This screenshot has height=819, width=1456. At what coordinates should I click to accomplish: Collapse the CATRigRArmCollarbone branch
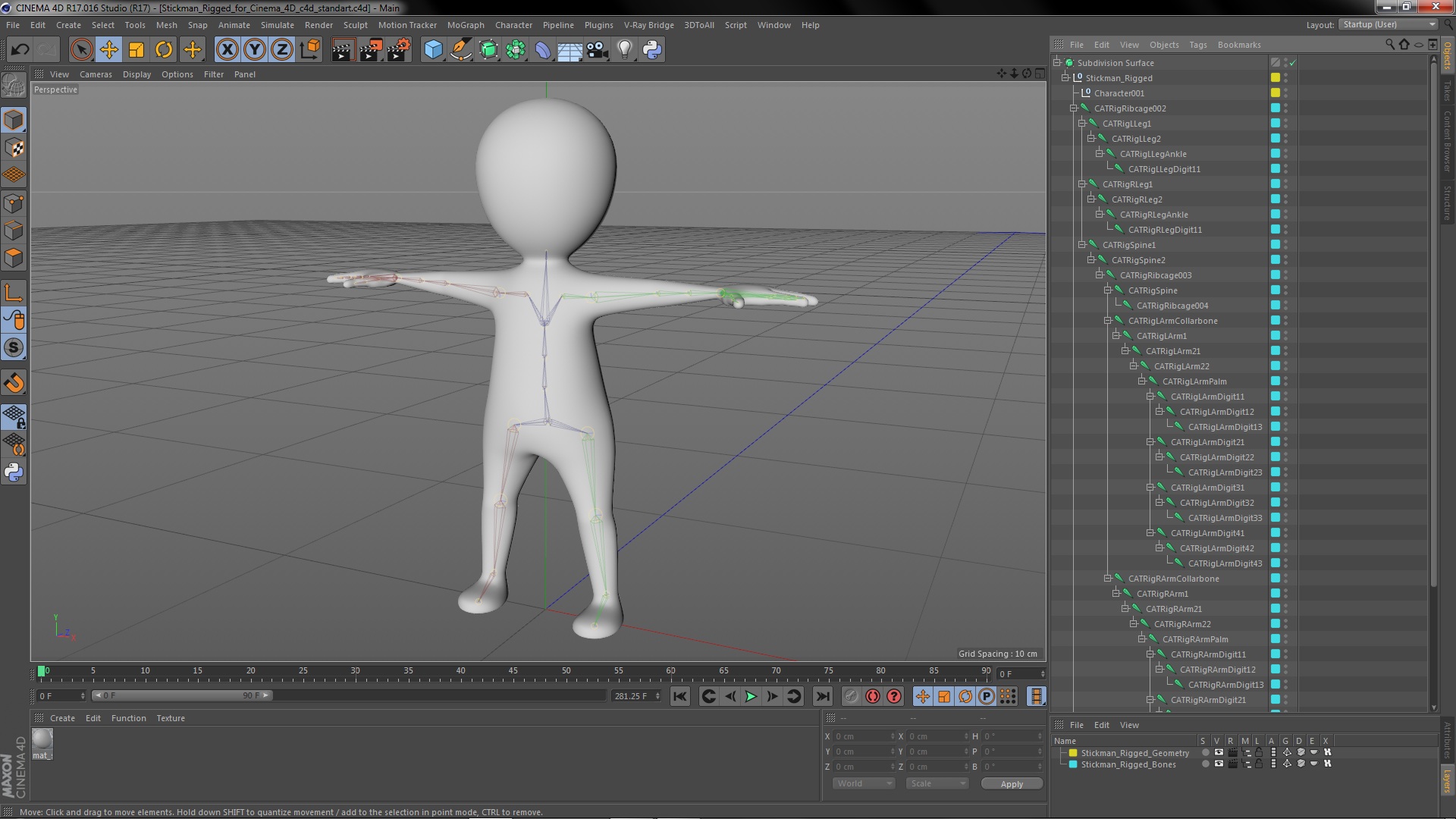click(x=1108, y=579)
